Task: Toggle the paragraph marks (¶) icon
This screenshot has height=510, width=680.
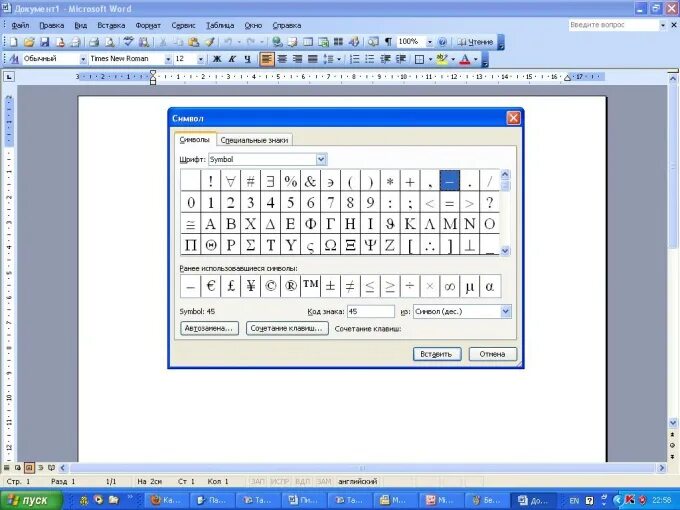Action: (x=389, y=42)
